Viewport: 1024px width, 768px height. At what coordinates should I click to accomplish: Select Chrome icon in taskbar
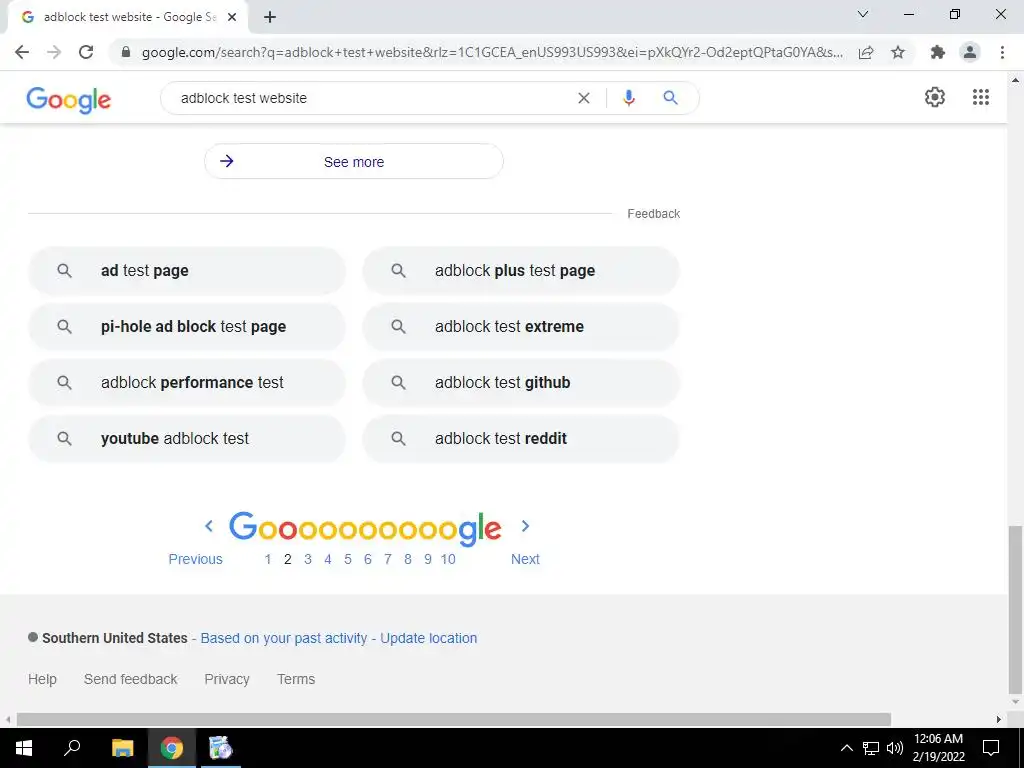point(172,748)
